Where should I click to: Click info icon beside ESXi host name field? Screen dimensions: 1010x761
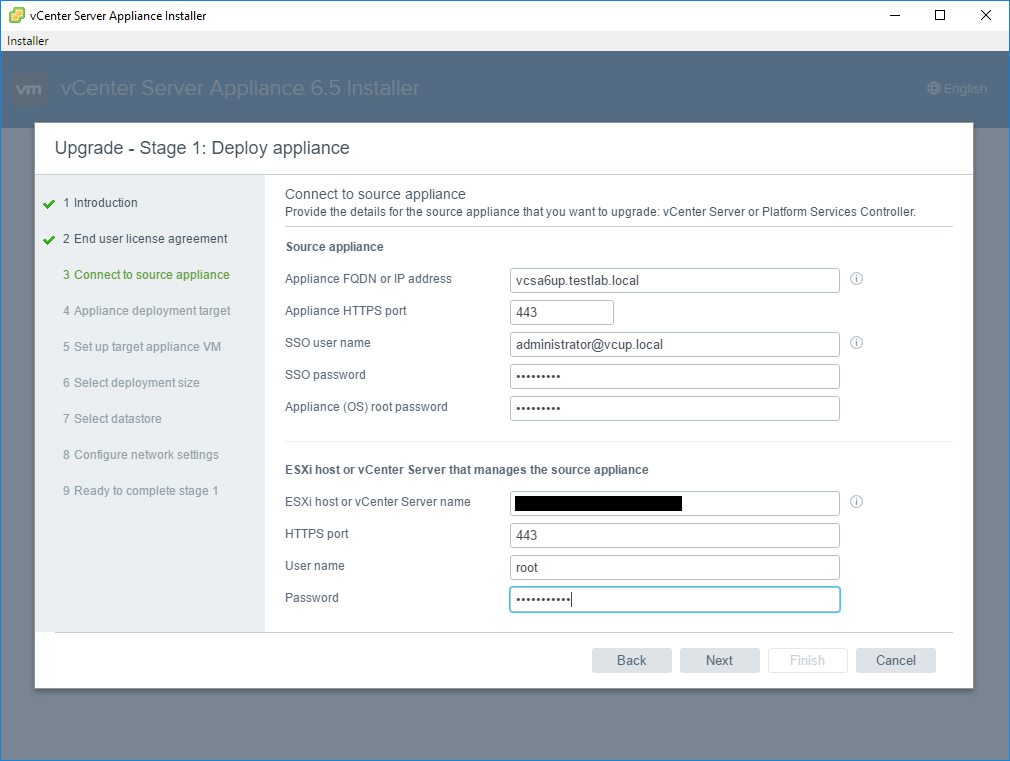[x=856, y=501]
